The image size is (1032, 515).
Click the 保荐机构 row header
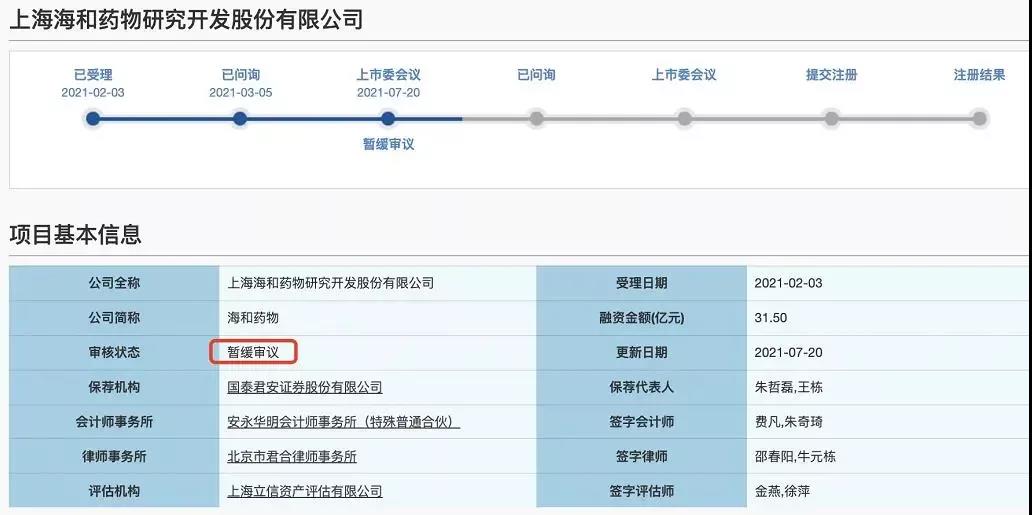(114, 387)
